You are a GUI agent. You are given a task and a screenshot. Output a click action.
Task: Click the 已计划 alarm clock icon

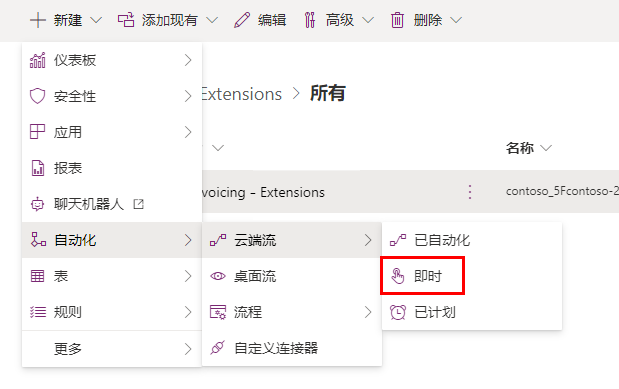coord(398,312)
